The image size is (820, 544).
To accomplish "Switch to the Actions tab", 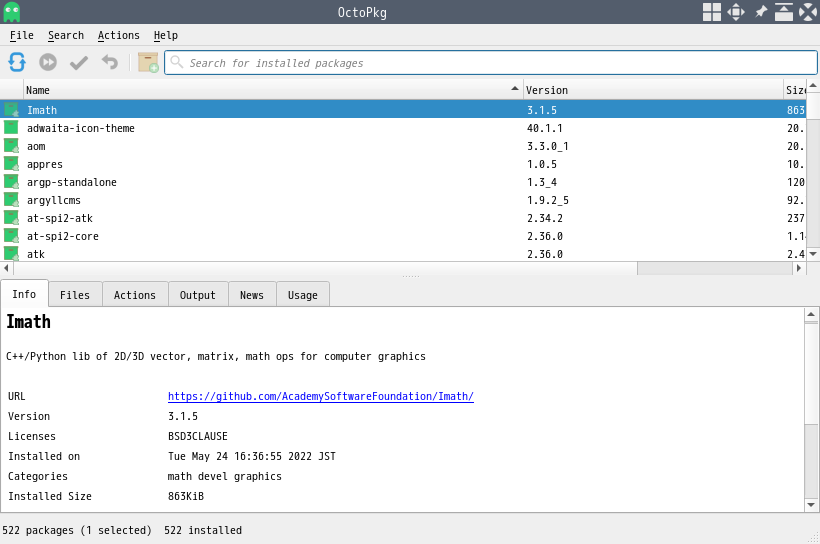I will tap(135, 294).
